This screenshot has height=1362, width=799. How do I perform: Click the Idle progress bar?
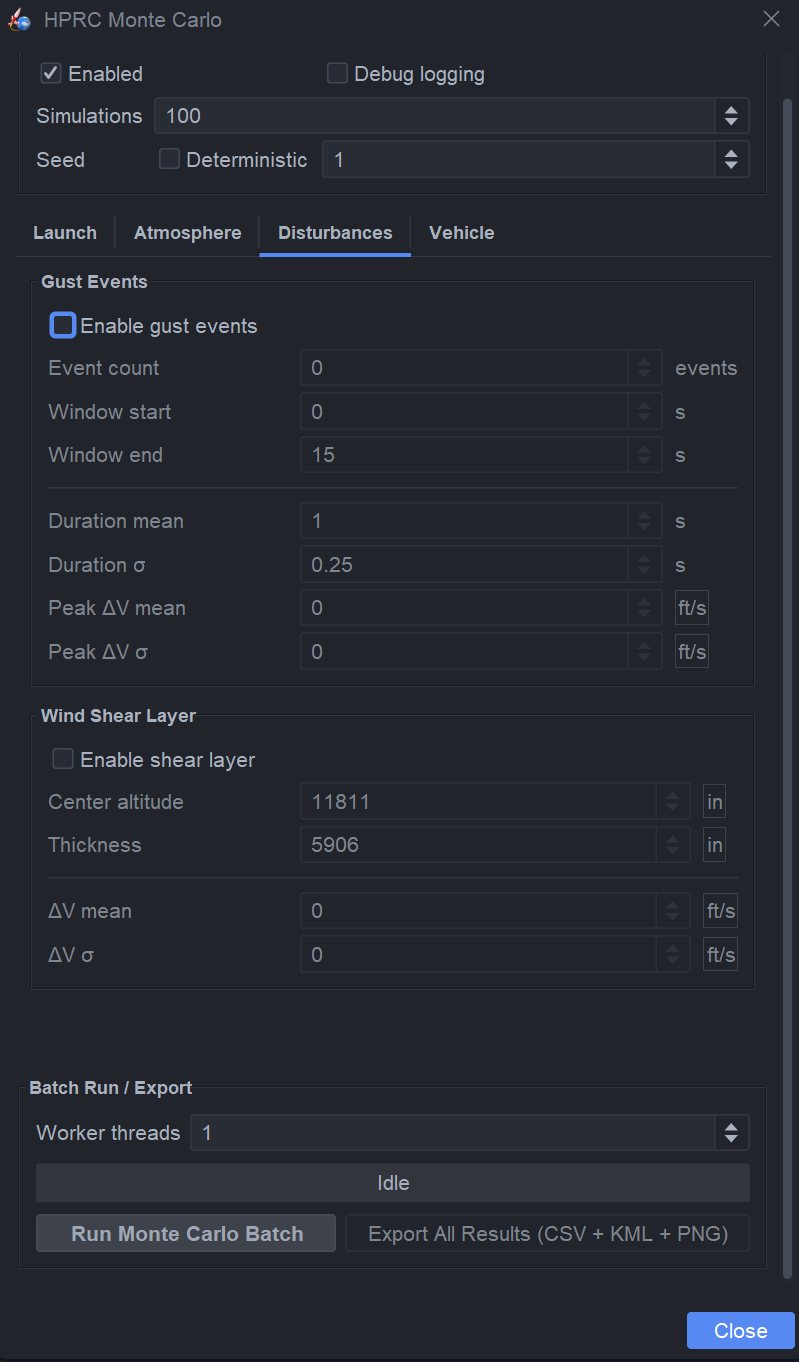pos(392,1183)
